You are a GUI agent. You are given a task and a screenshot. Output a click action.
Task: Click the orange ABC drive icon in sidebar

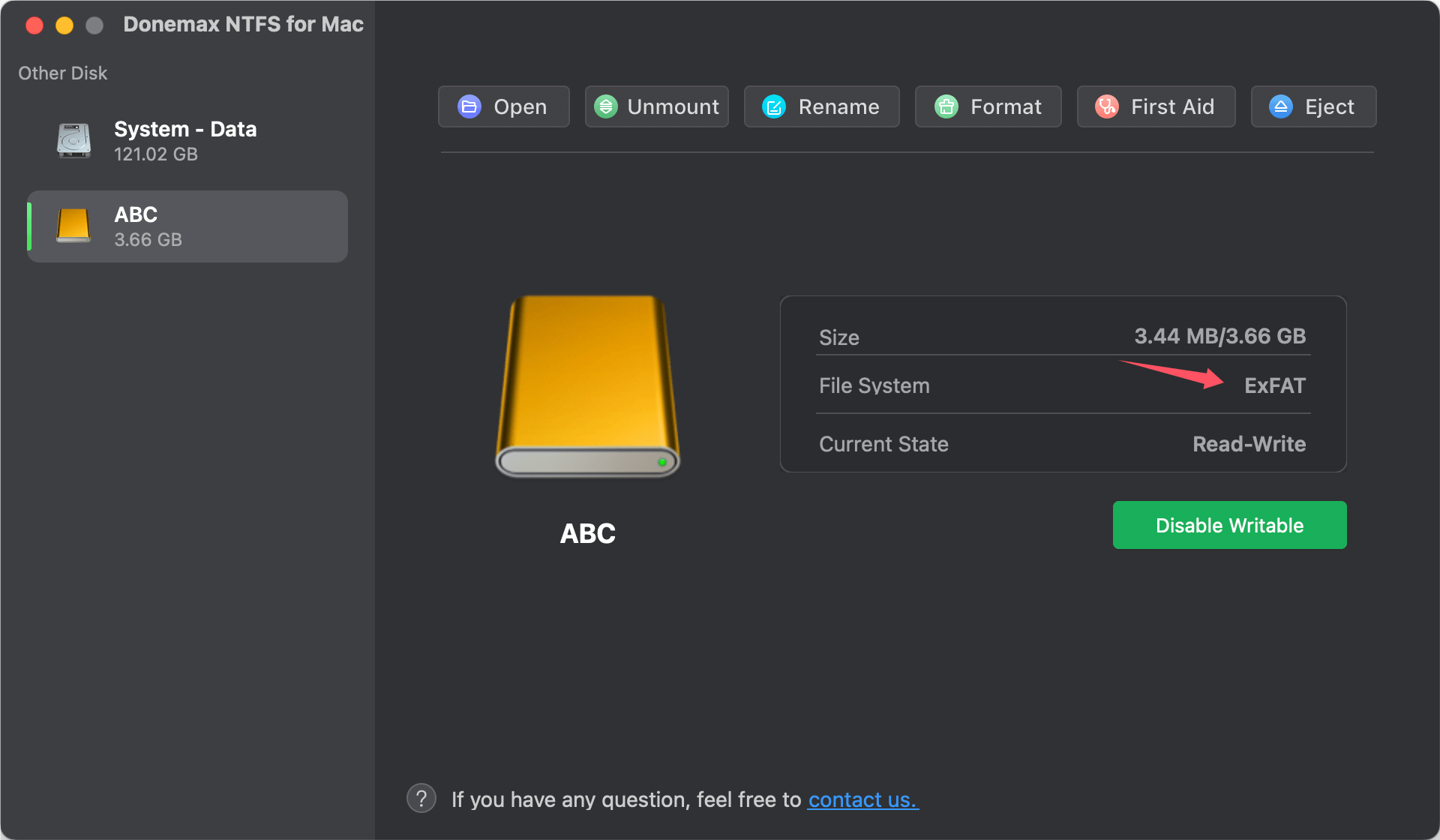(x=73, y=226)
